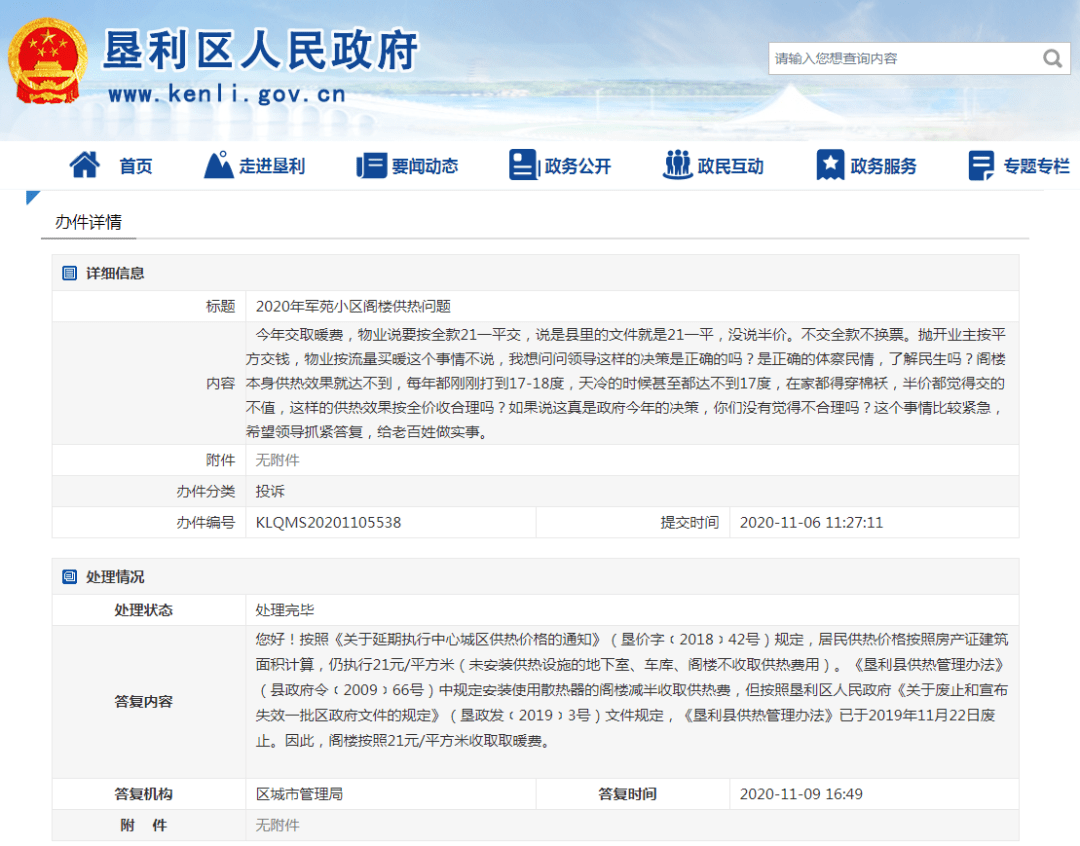Click the 走进垦利 mountain icon

[x=217, y=165]
